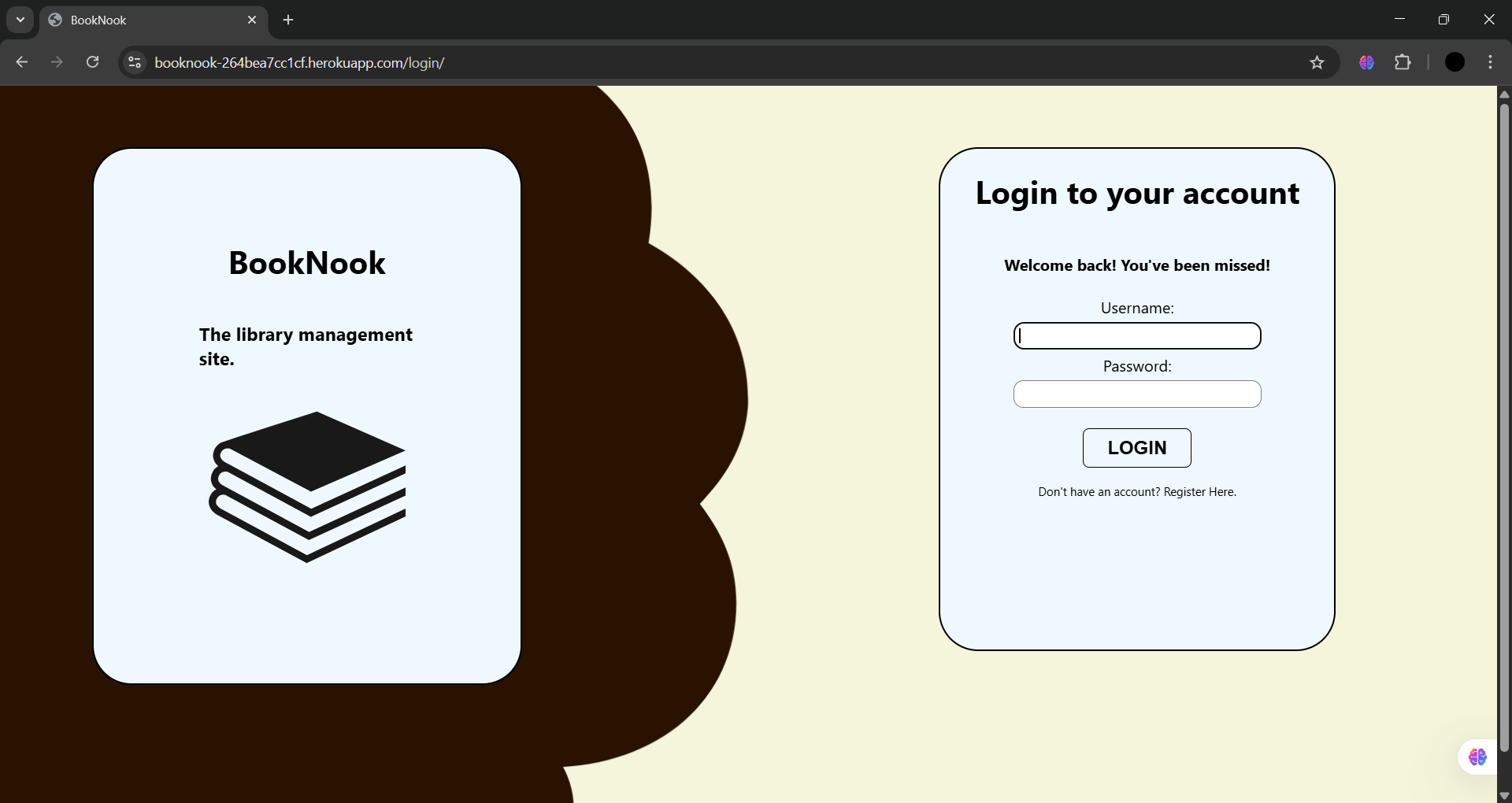Bookmark this page with the star icon
Image resolution: width=1512 pixels, height=803 pixels.
(x=1317, y=62)
